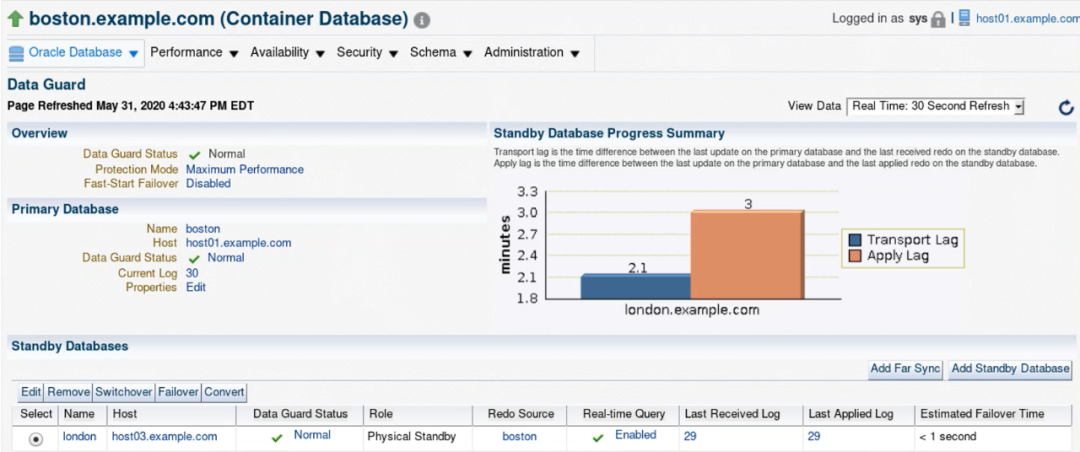Screen dimensions: 1080x452
Task: Click the Real-time Query Enabled link
Action: pos(636,435)
